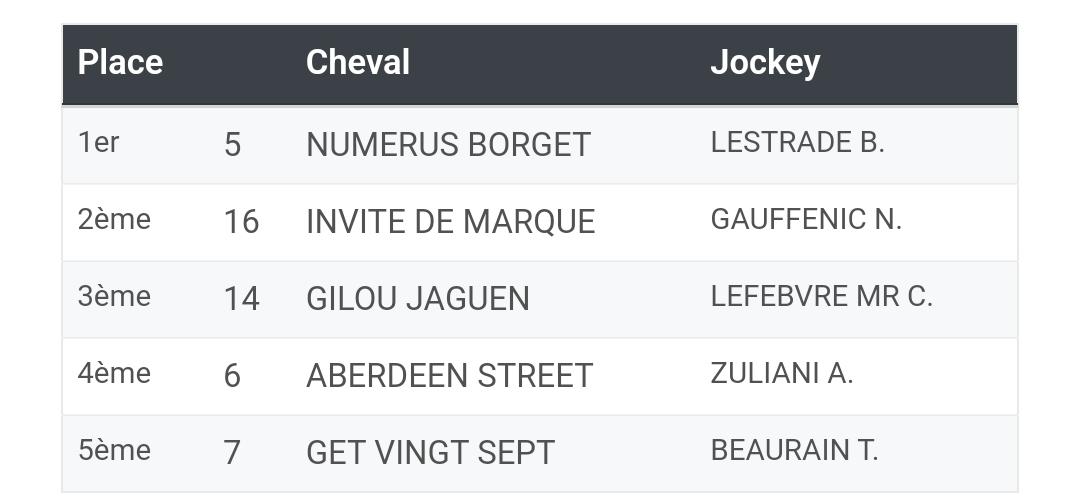Screen dimensions: 1080x499
Task: Click the Jockey column header
Action: pyautogui.click(x=765, y=63)
